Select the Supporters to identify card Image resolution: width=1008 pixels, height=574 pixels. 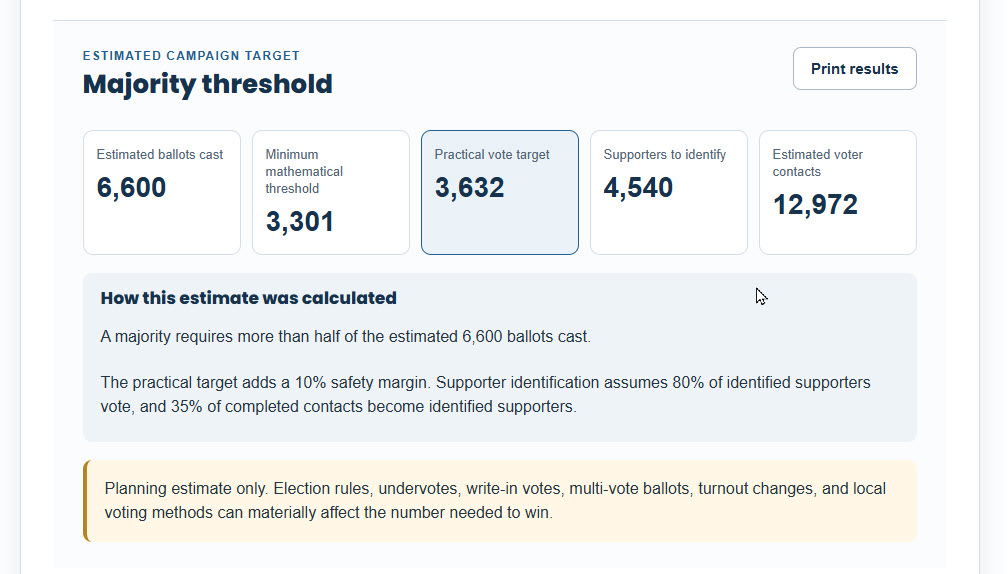coord(669,193)
